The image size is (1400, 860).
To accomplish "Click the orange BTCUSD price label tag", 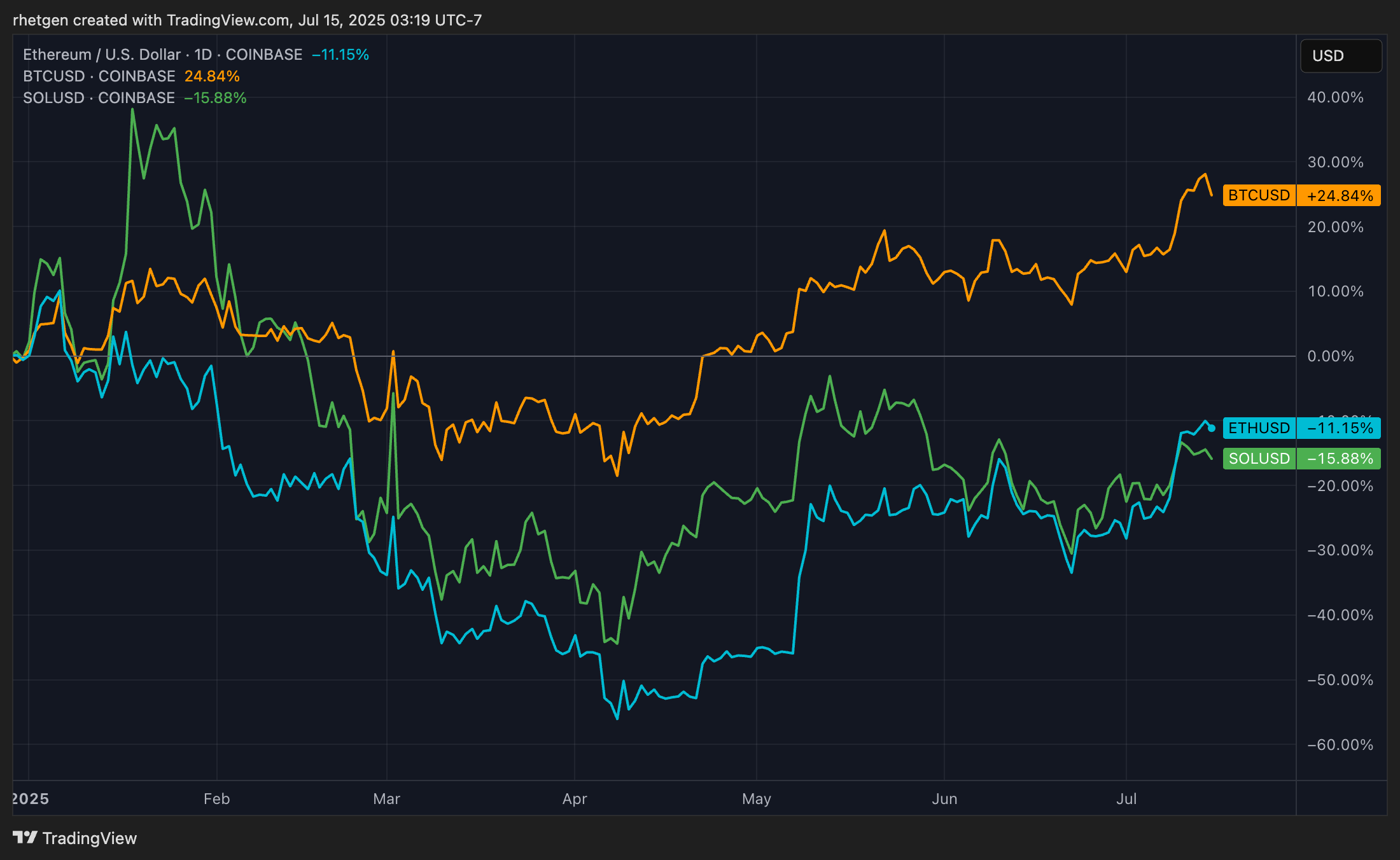I will pos(1259,195).
